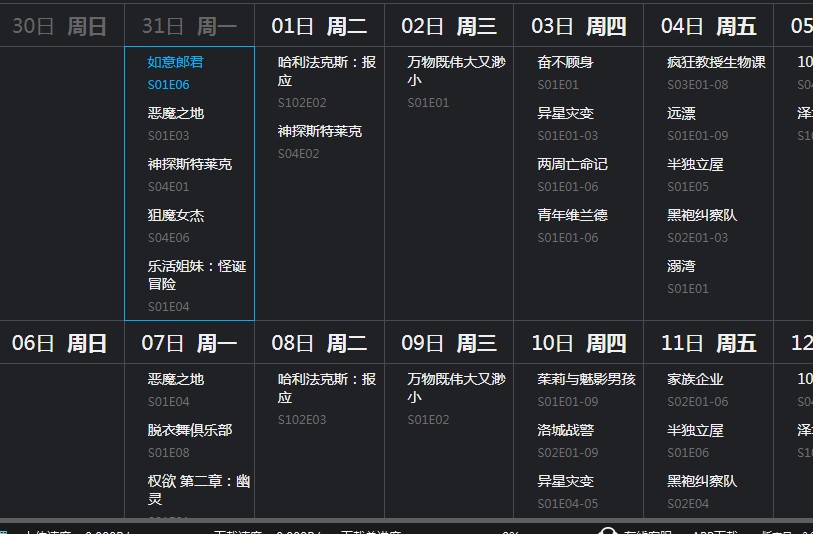The height and width of the screenshot is (534, 813).
Task: Select 茱莉与魅影男孩 S01E01-09
Action: click(x=586, y=379)
